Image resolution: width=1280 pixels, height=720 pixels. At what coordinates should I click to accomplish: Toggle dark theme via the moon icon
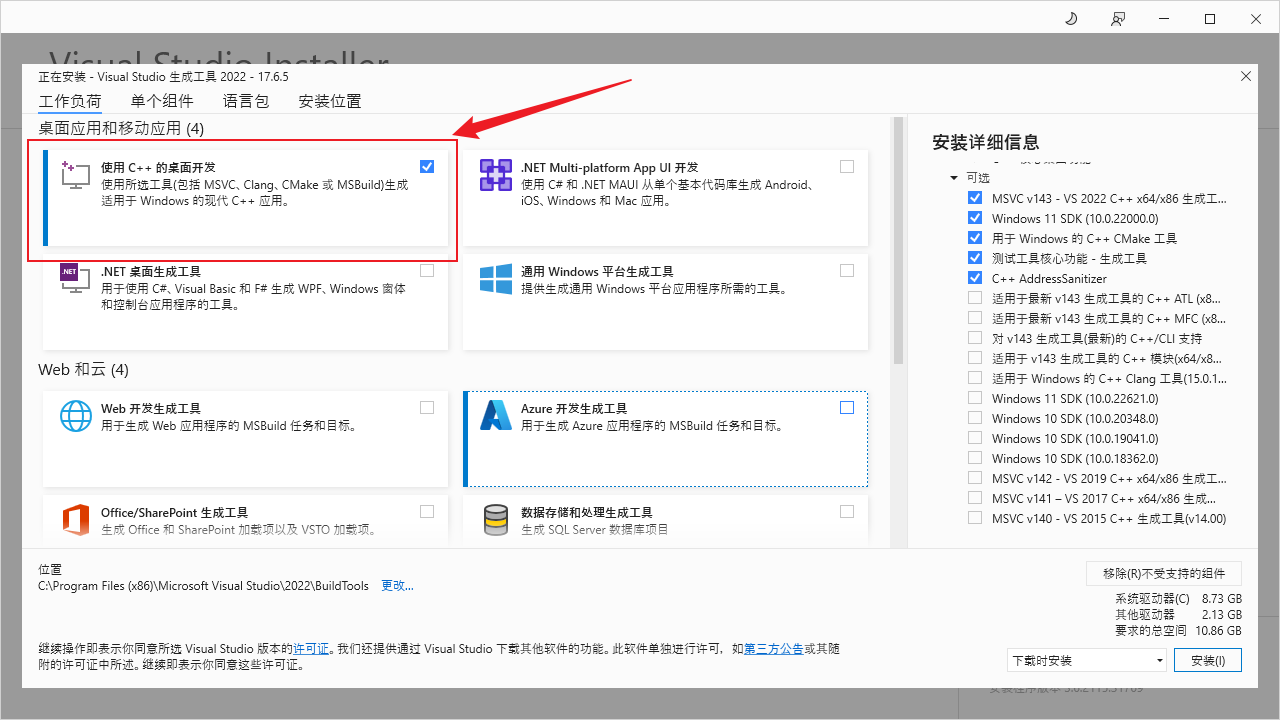pos(1070,18)
